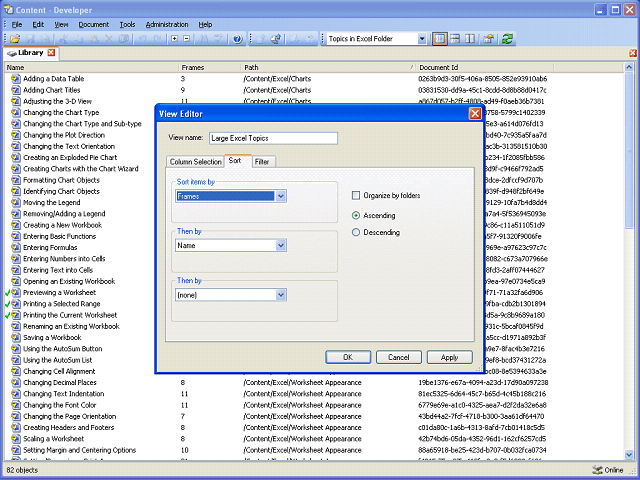Click the Undo toolbar icon
Image resolution: width=640 pixels, height=480 pixels.
coord(142,39)
